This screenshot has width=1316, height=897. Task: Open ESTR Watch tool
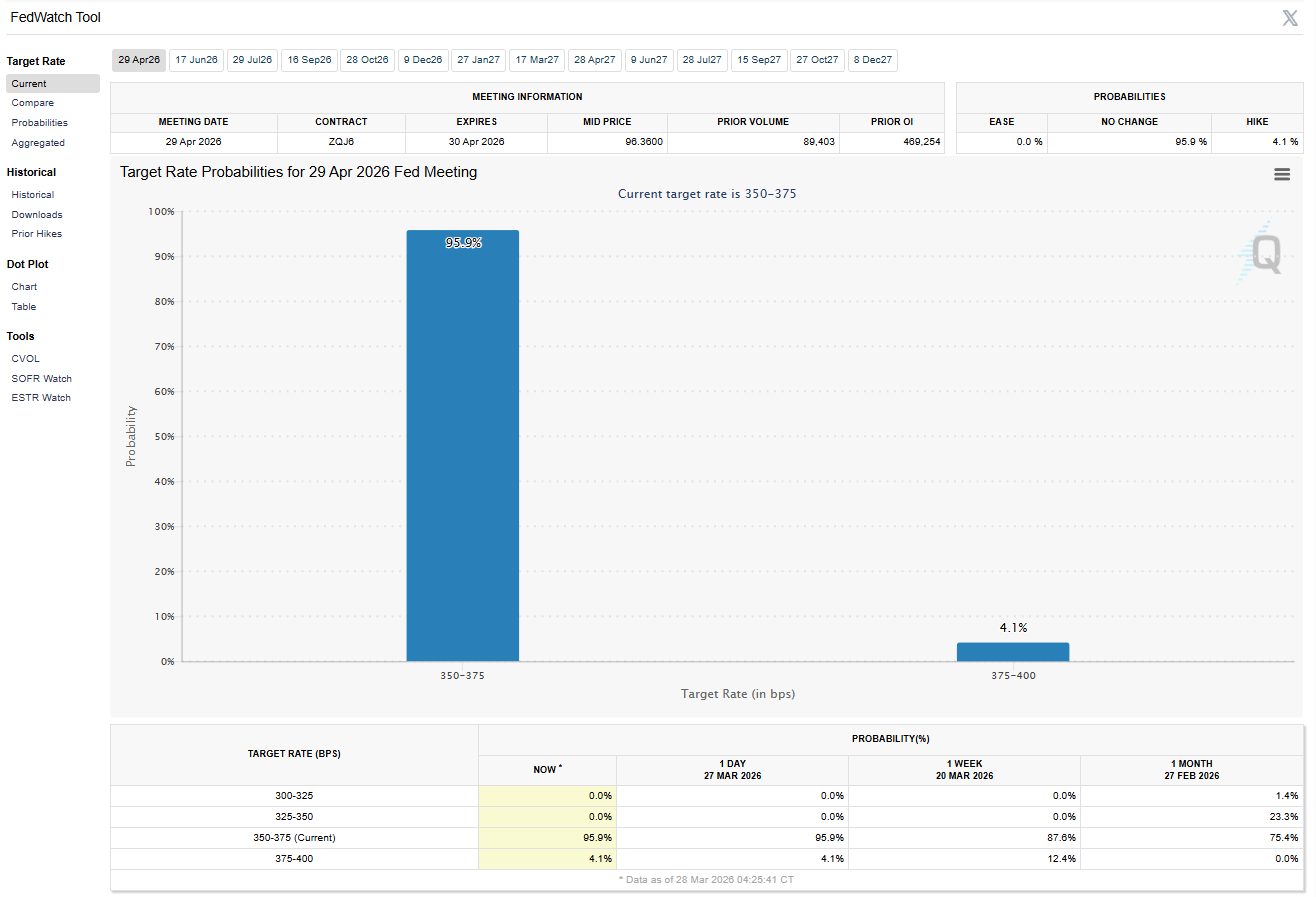41,398
